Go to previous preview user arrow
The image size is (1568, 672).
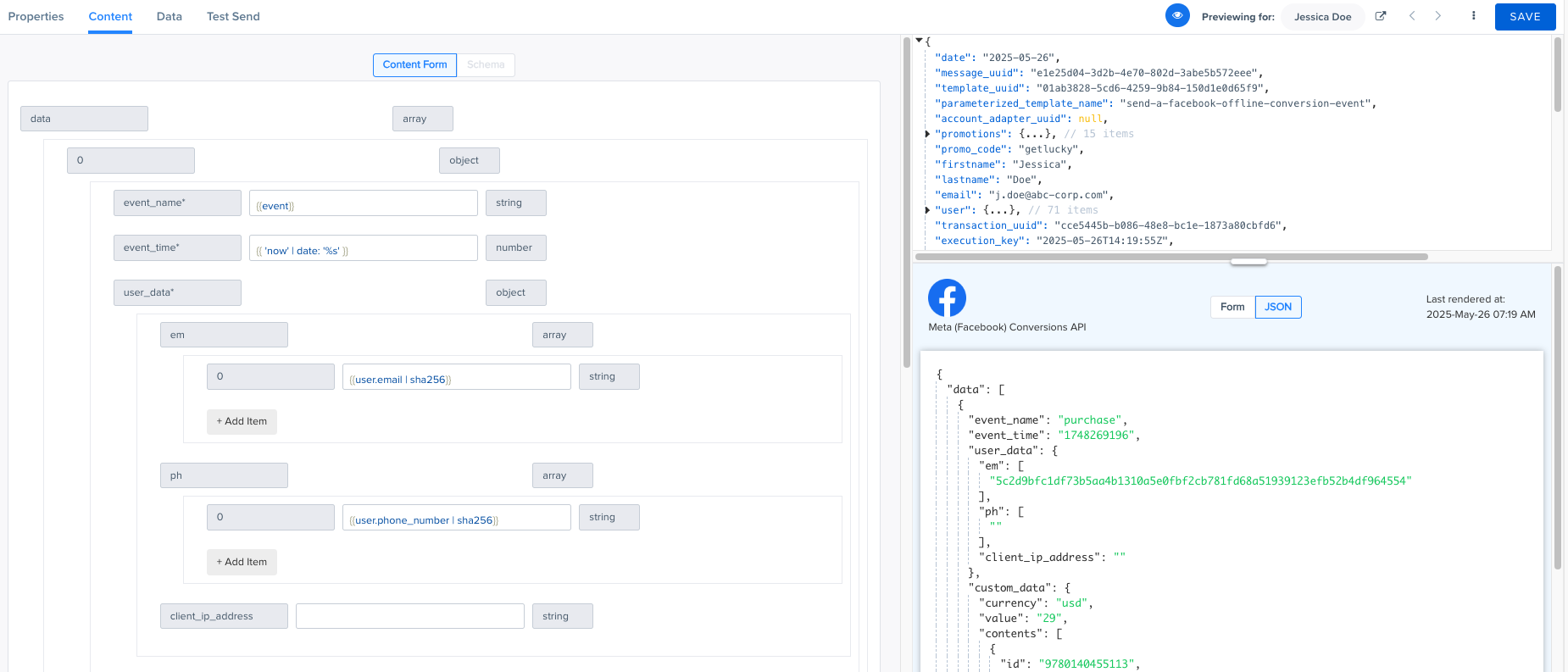(x=1412, y=15)
